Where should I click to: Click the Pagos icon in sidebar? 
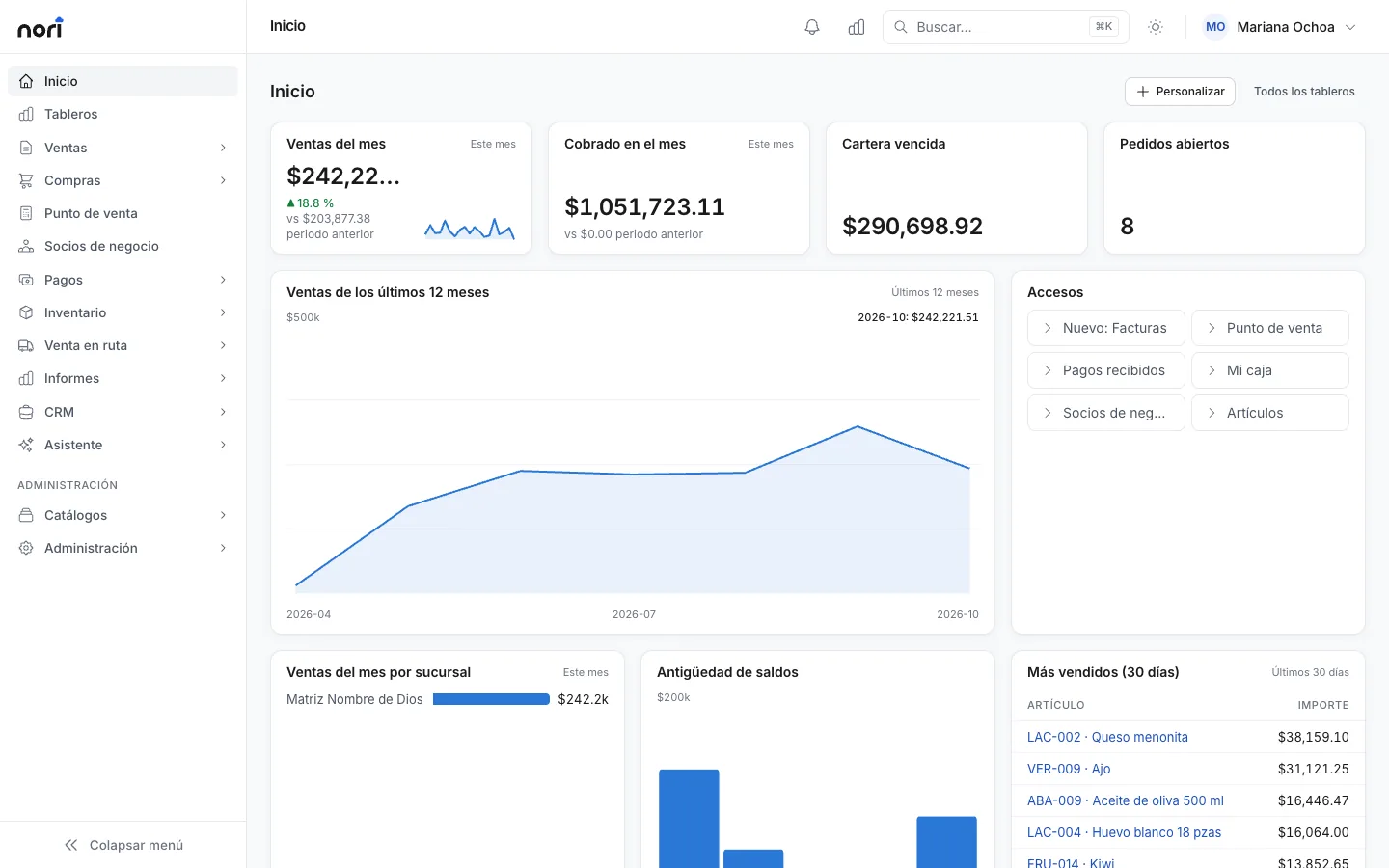tap(26, 280)
